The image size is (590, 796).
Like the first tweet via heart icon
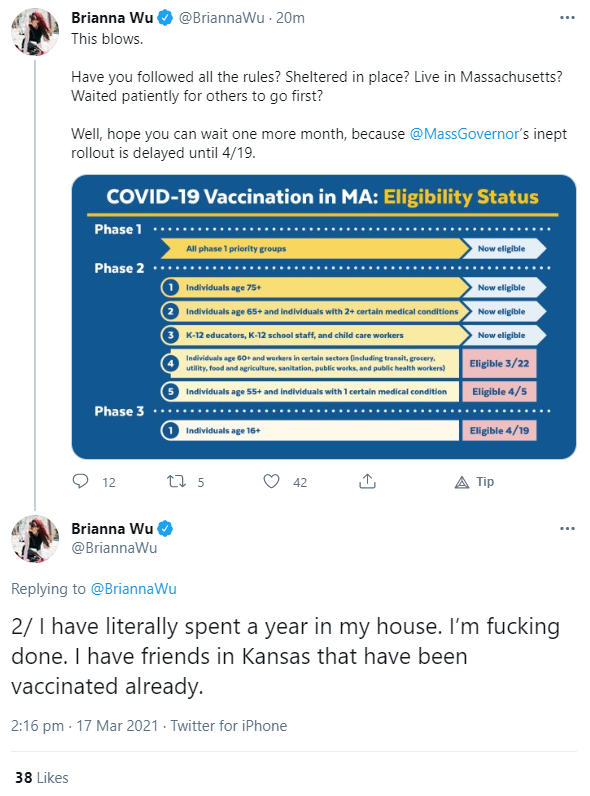(x=271, y=481)
